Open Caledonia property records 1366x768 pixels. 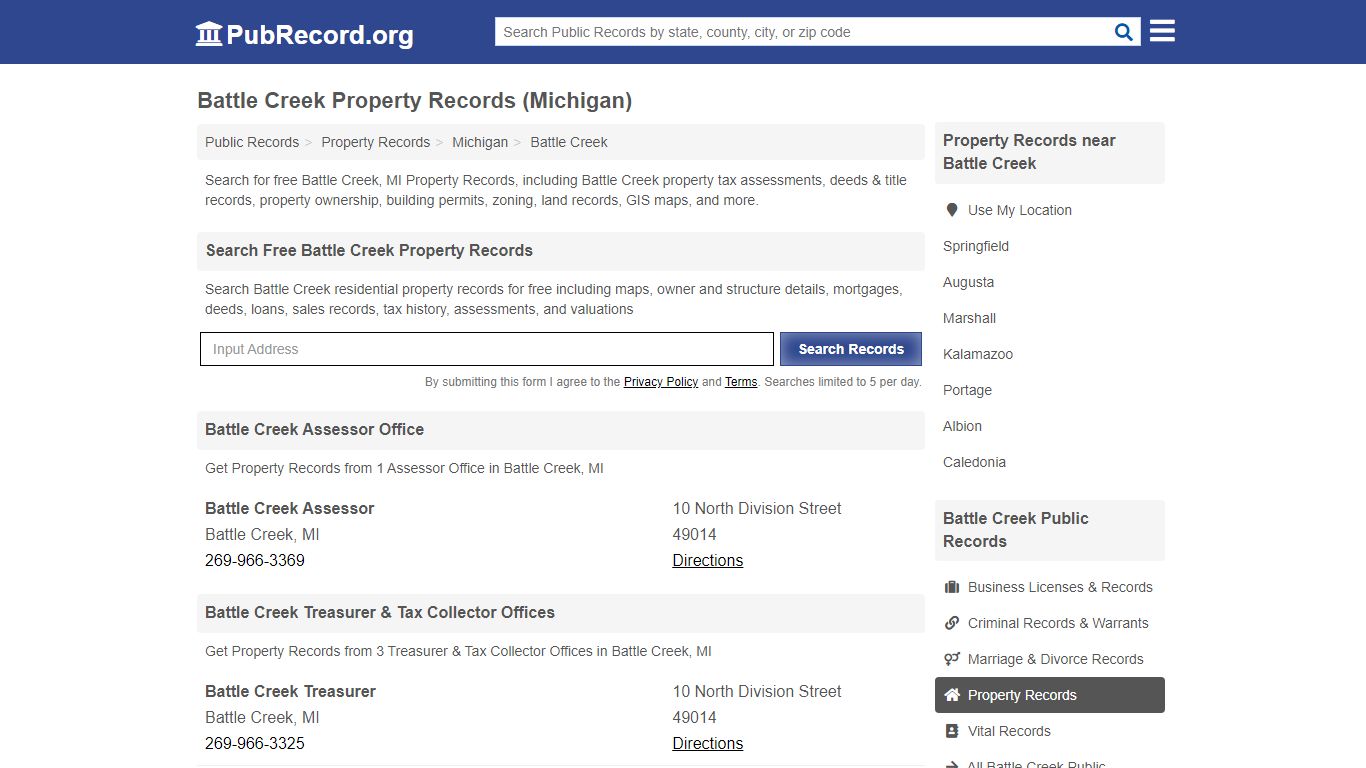[974, 462]
